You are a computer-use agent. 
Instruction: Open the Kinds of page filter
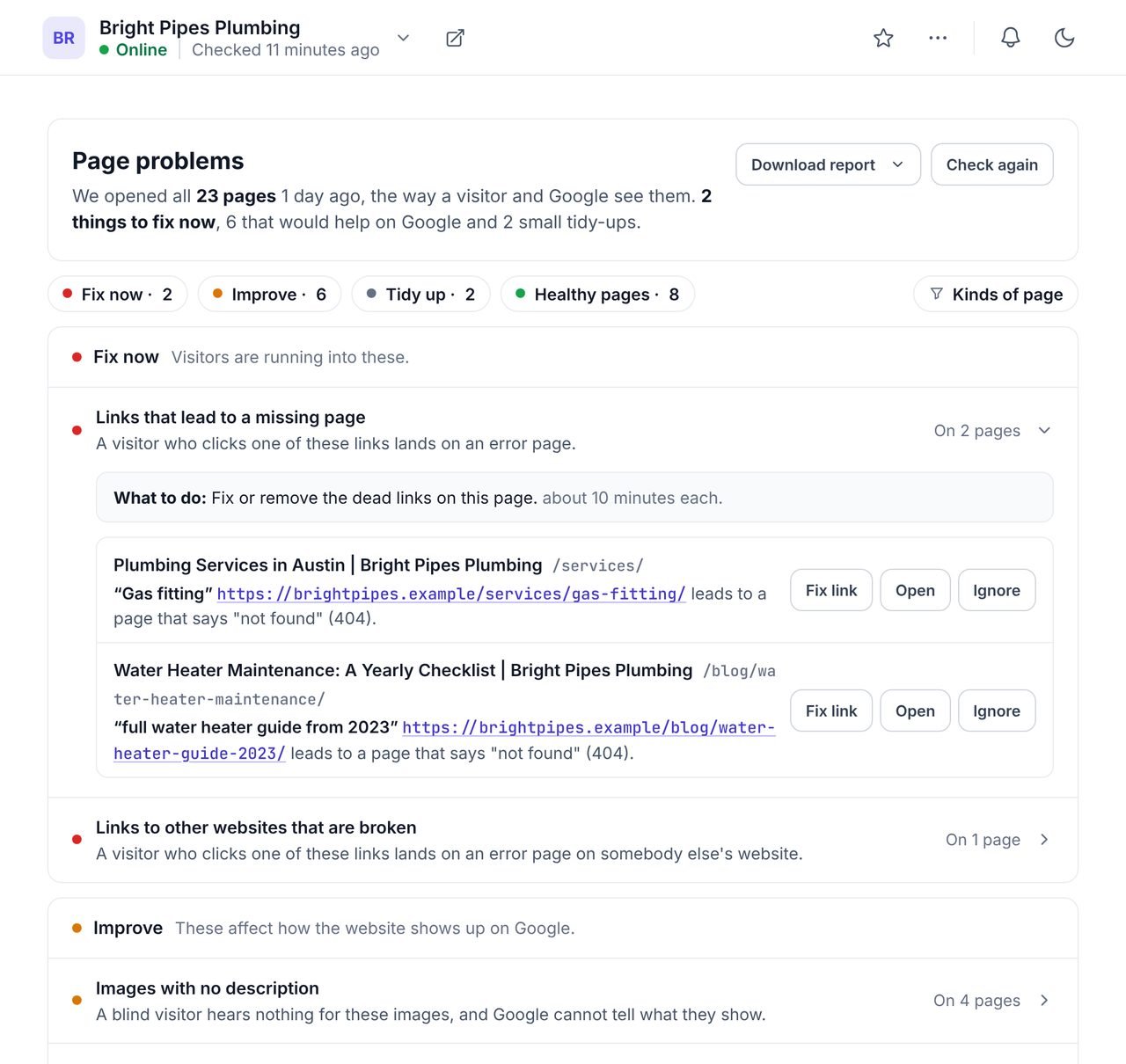(996, 294)
